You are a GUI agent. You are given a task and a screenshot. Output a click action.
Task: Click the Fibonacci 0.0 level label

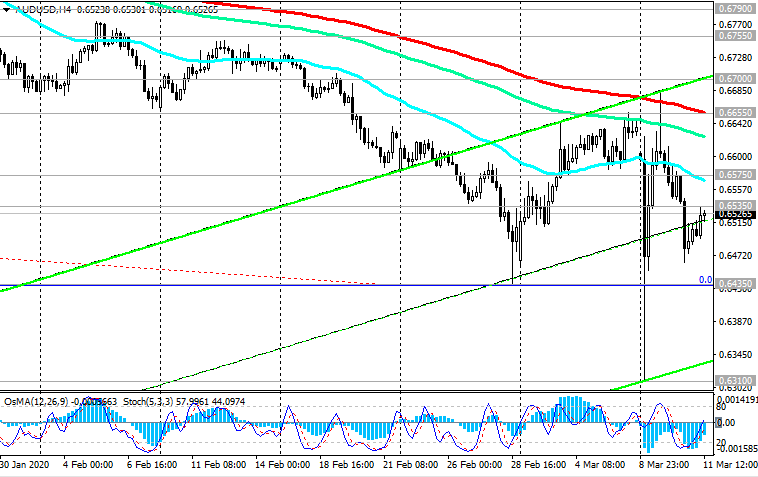click(x=704, y=281)
